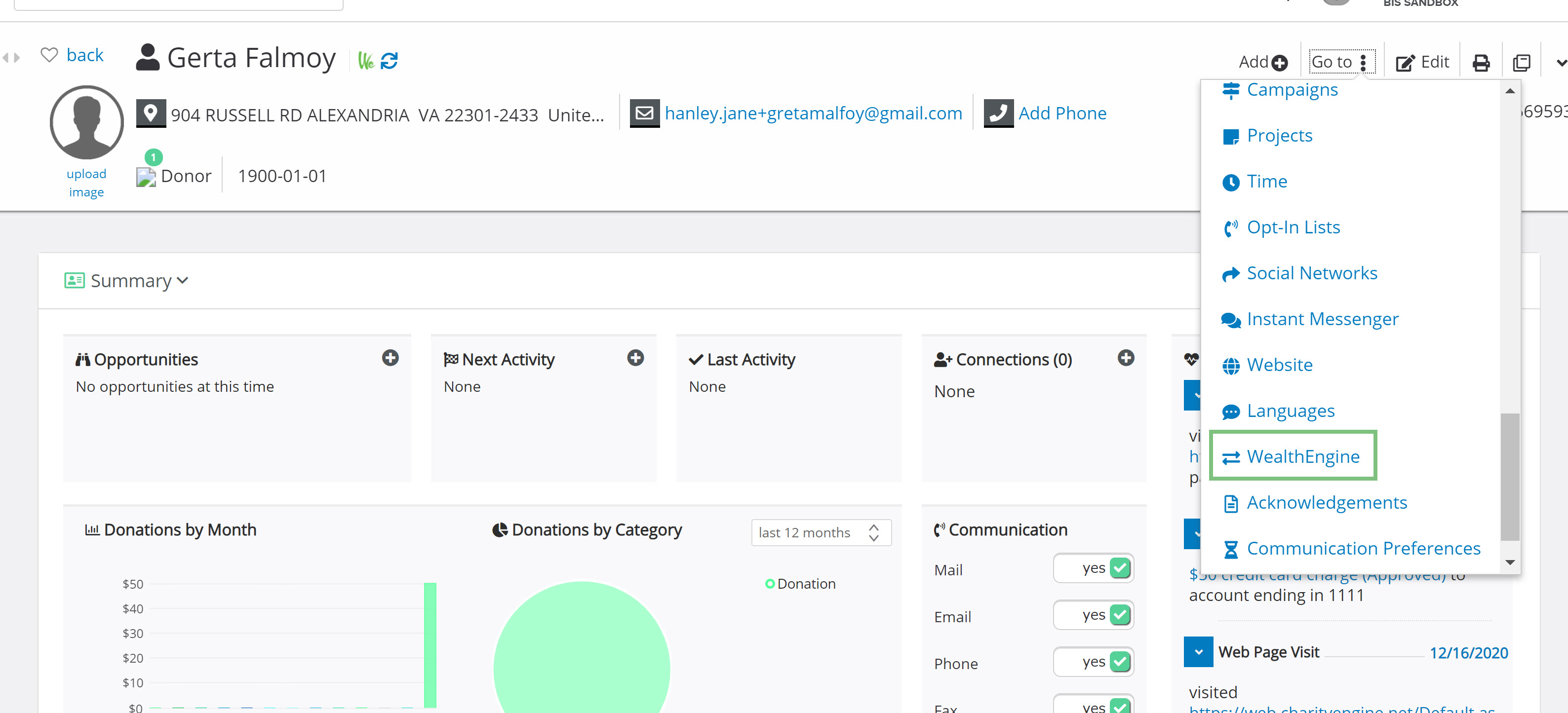
Task: Open the last 12 months selector
Action: coord(820,532)
